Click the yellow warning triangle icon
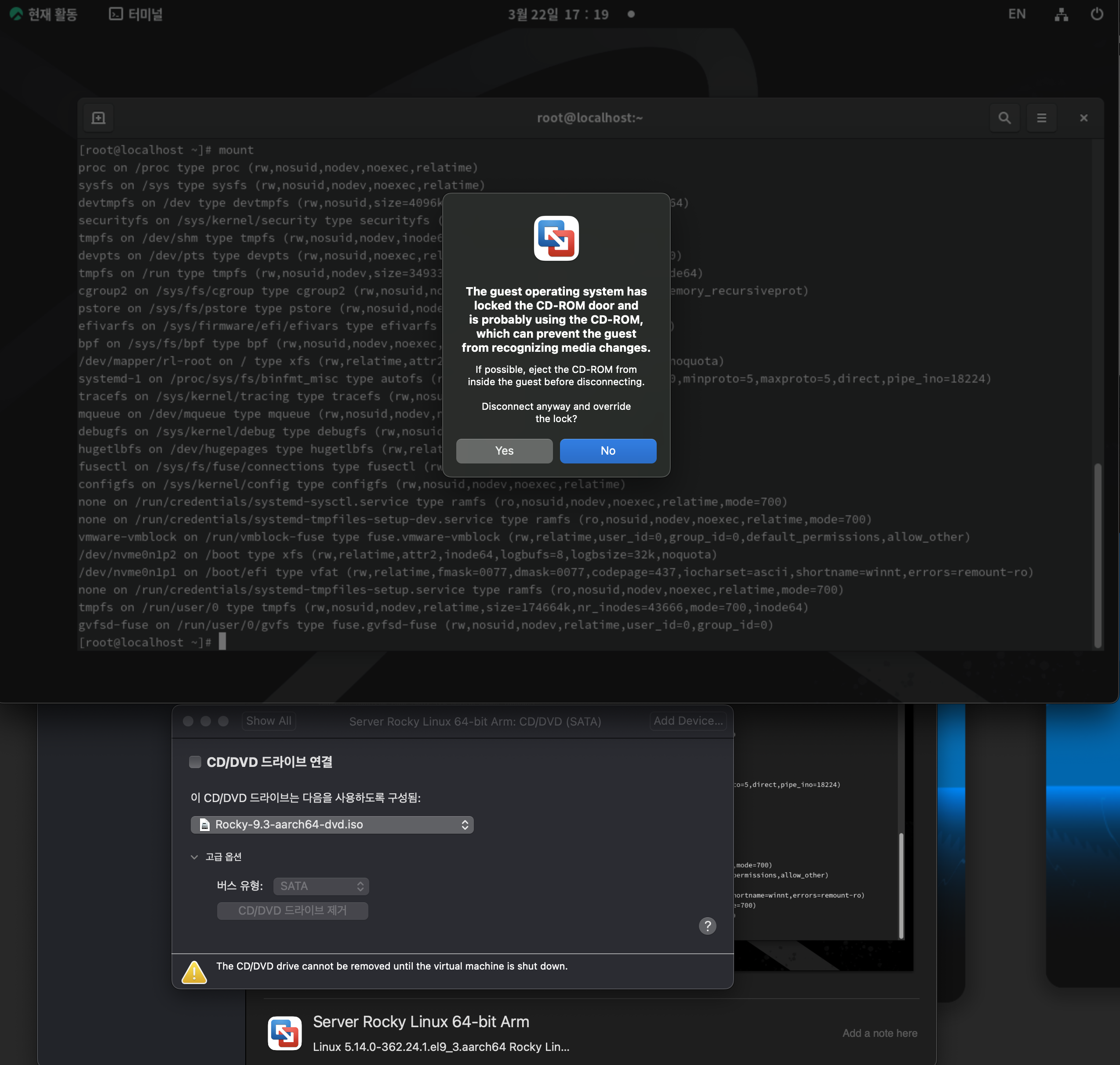 194,972
